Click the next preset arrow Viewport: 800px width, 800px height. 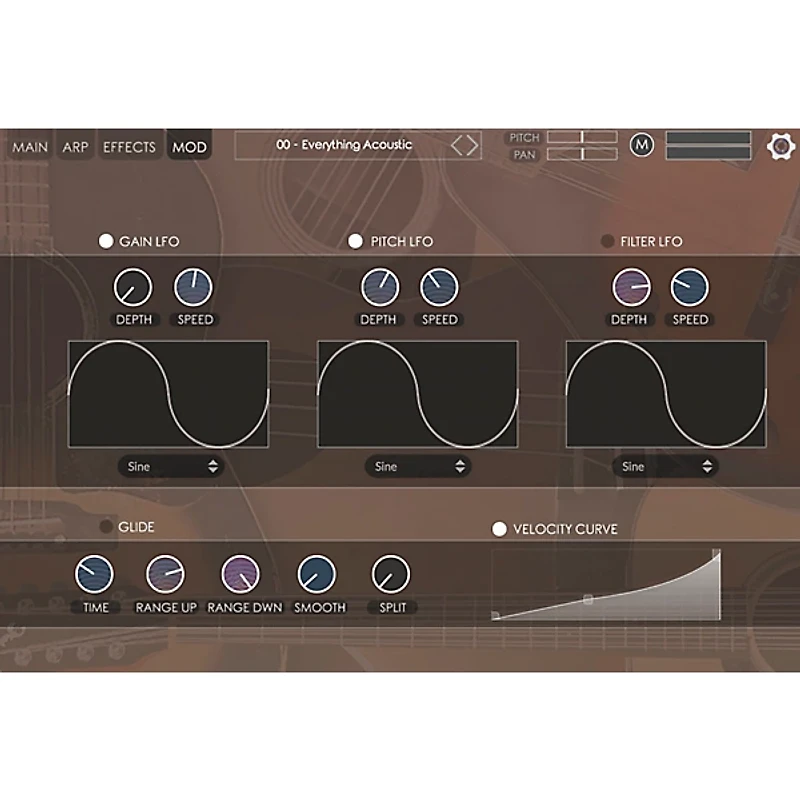472,144
